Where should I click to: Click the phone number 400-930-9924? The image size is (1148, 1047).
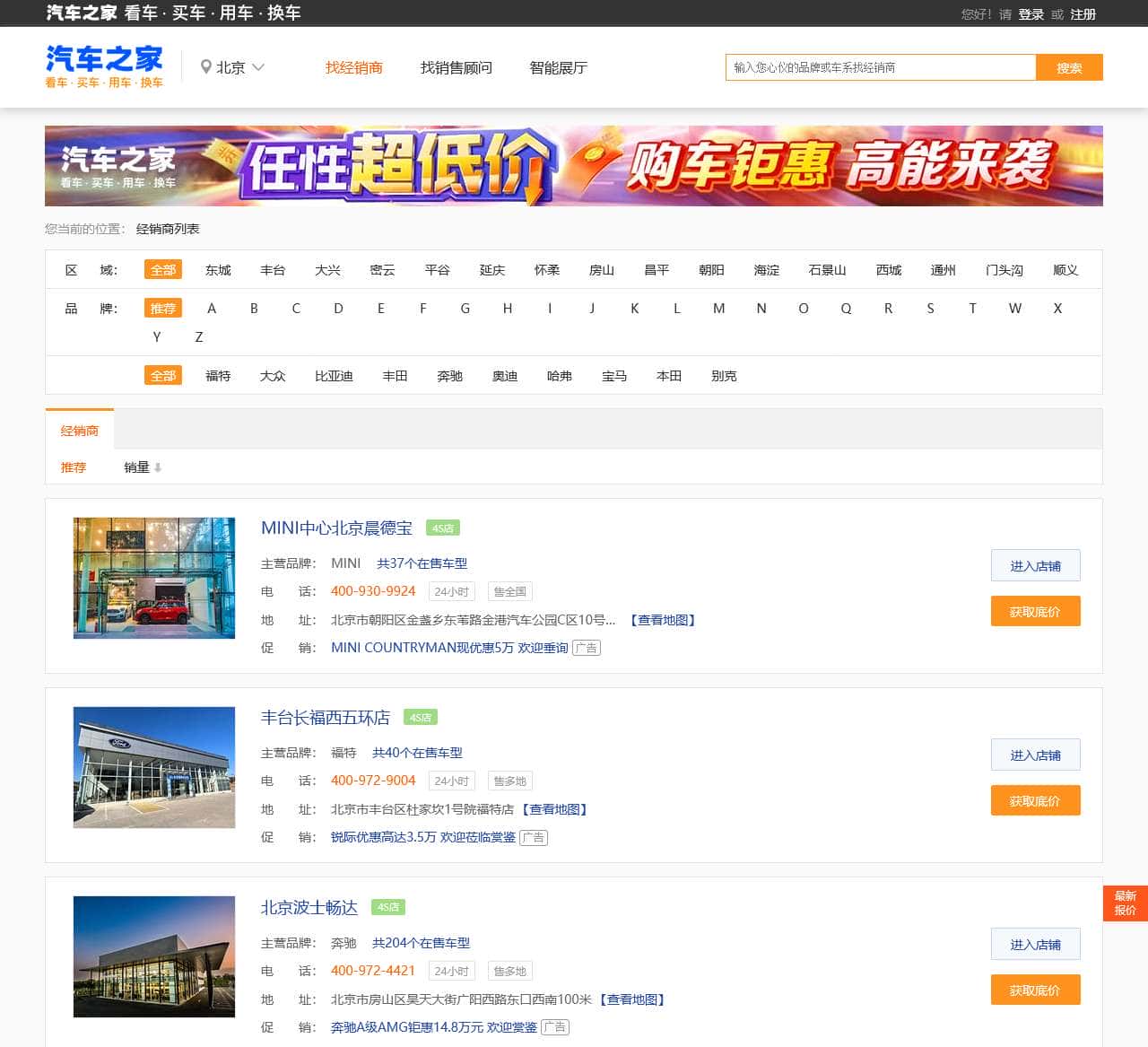coord(373,591)
